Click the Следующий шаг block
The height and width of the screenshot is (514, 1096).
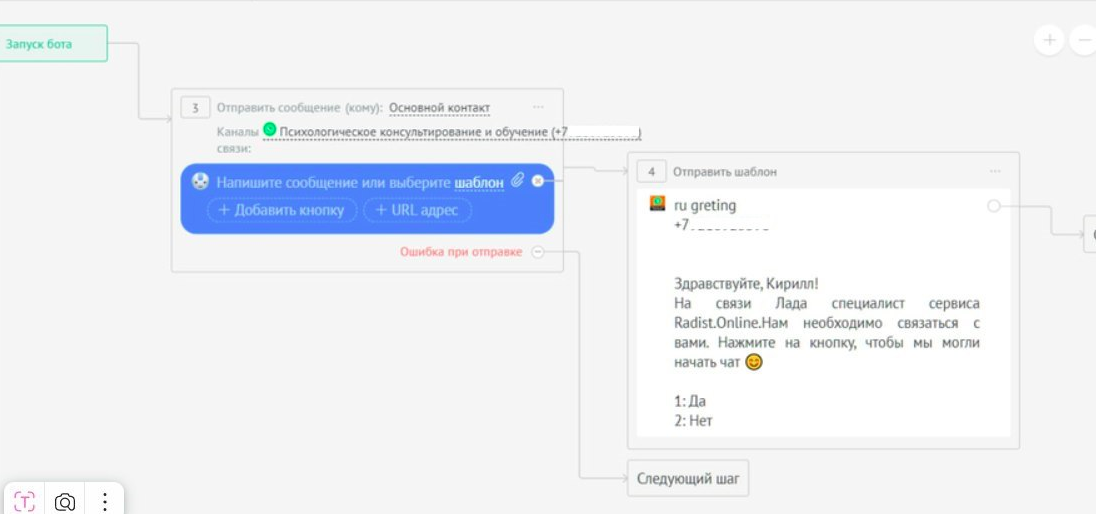pyautogui.click(x=688, y=479)
